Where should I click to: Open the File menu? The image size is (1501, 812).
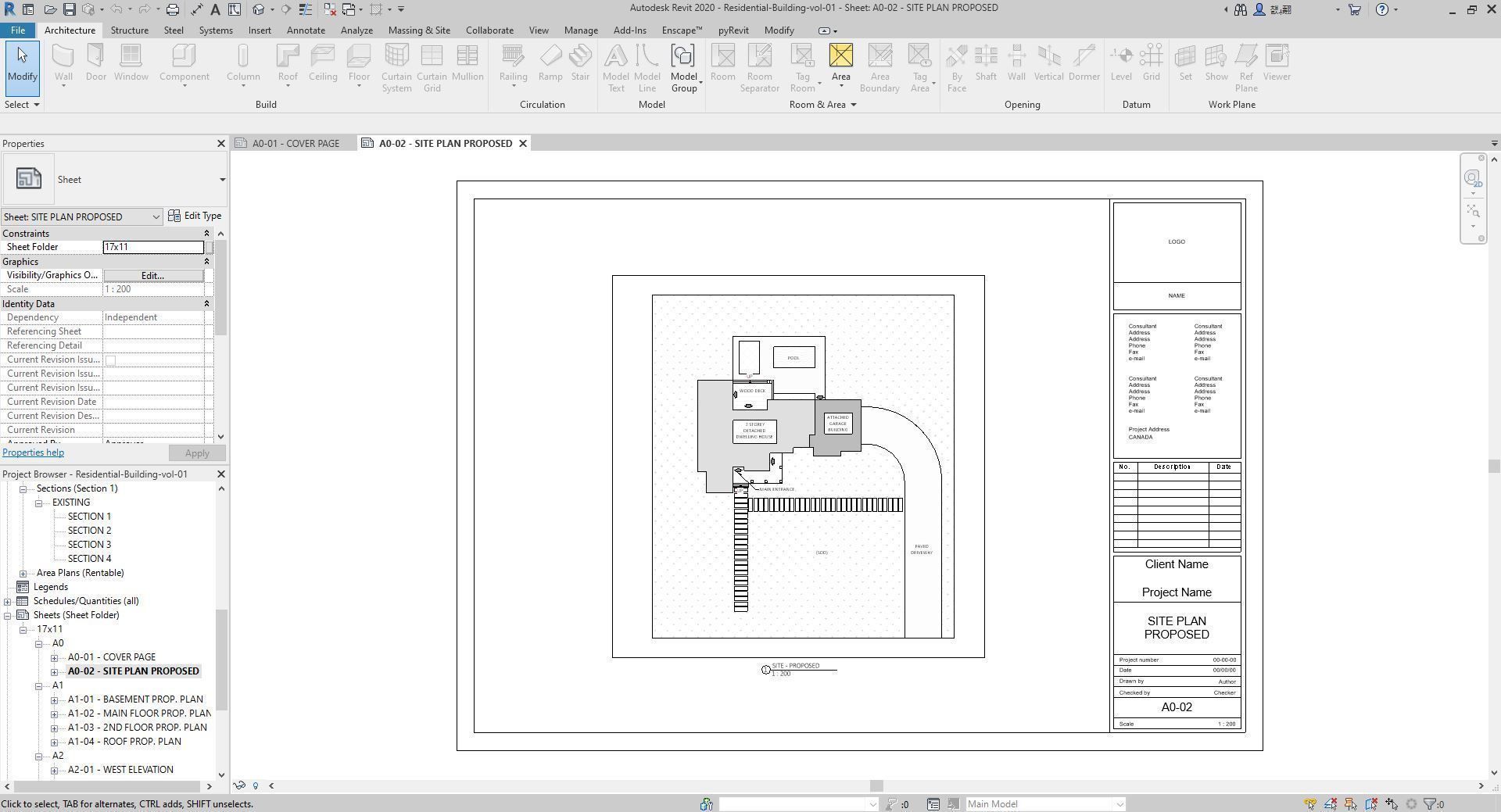[x=17, y=30]
